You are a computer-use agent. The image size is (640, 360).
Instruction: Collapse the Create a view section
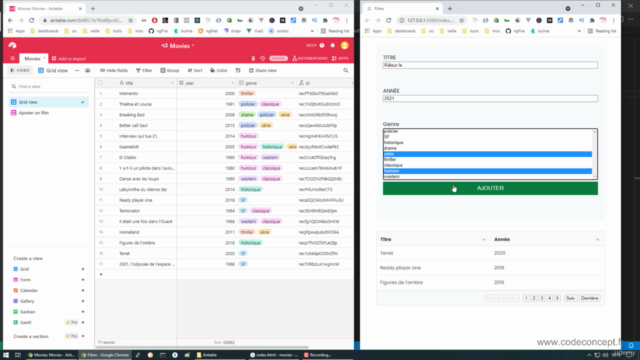pos(28,258)
